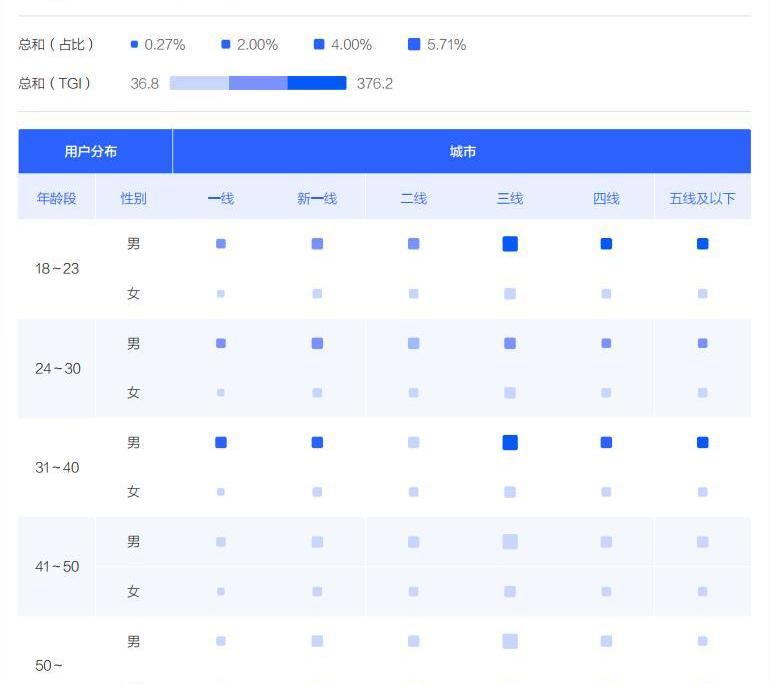Viewport: 770px width, 684px height.
Task: Select the 年龄段 column header
Action: pos(56,198)
